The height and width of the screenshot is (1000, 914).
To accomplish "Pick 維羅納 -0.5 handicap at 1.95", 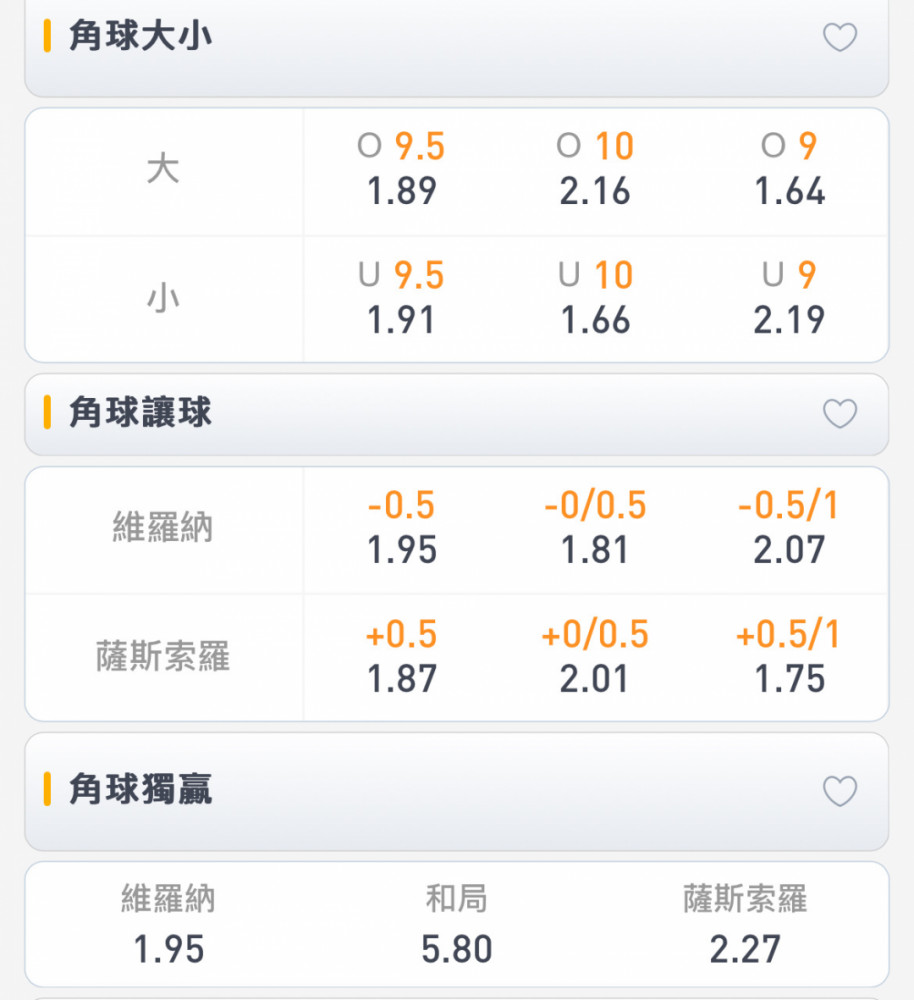I will [401, 528].
